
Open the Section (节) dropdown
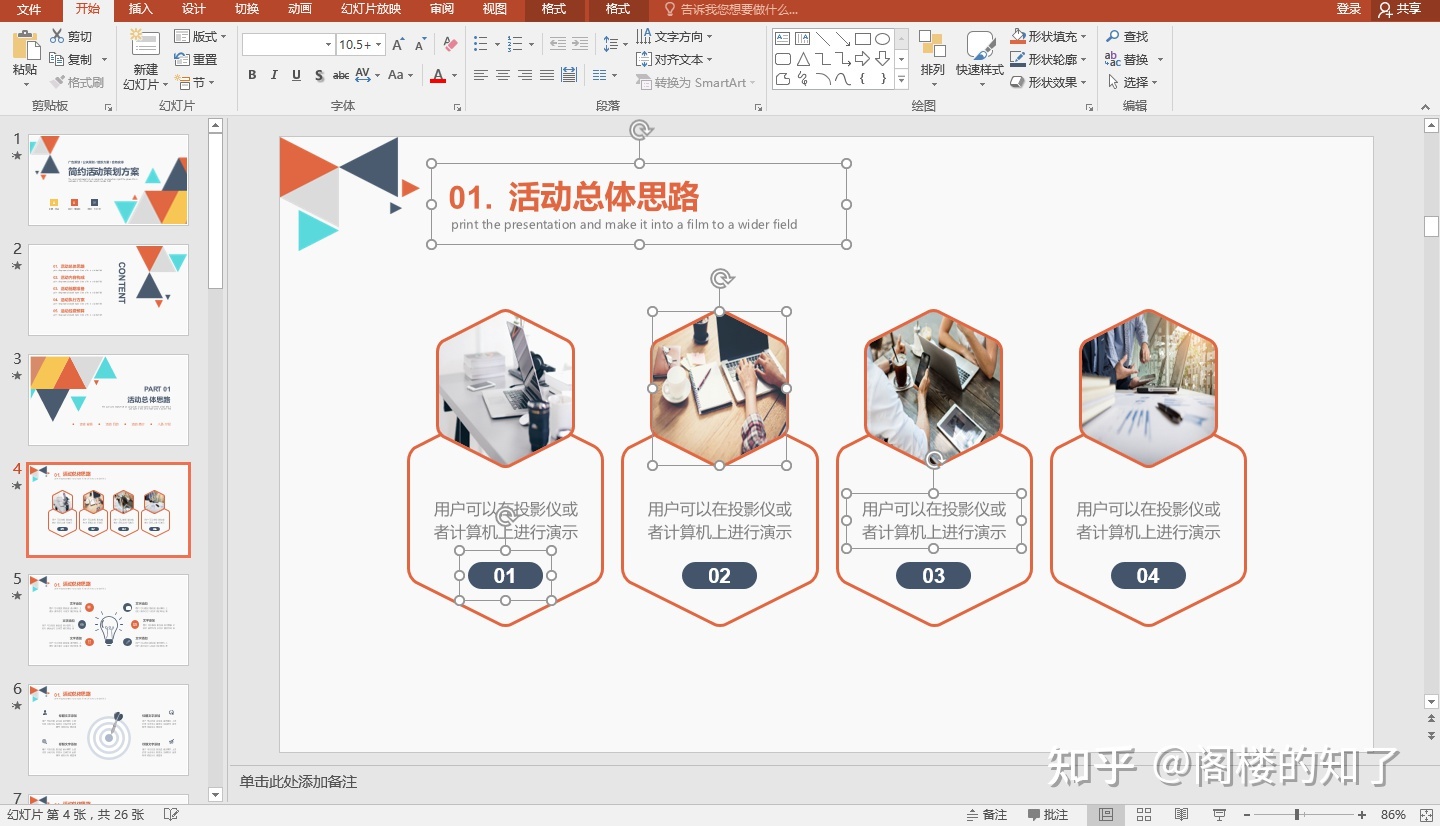[195, 83]
